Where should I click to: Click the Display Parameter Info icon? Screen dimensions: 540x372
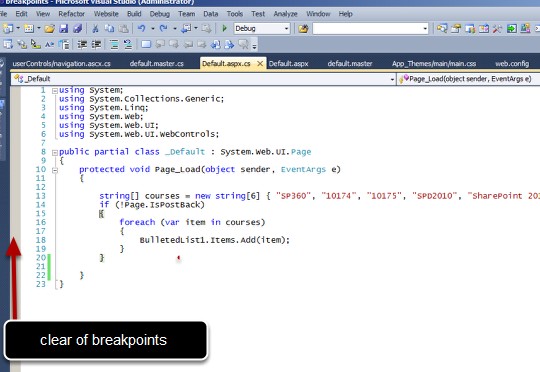click(x=22, y=44)
